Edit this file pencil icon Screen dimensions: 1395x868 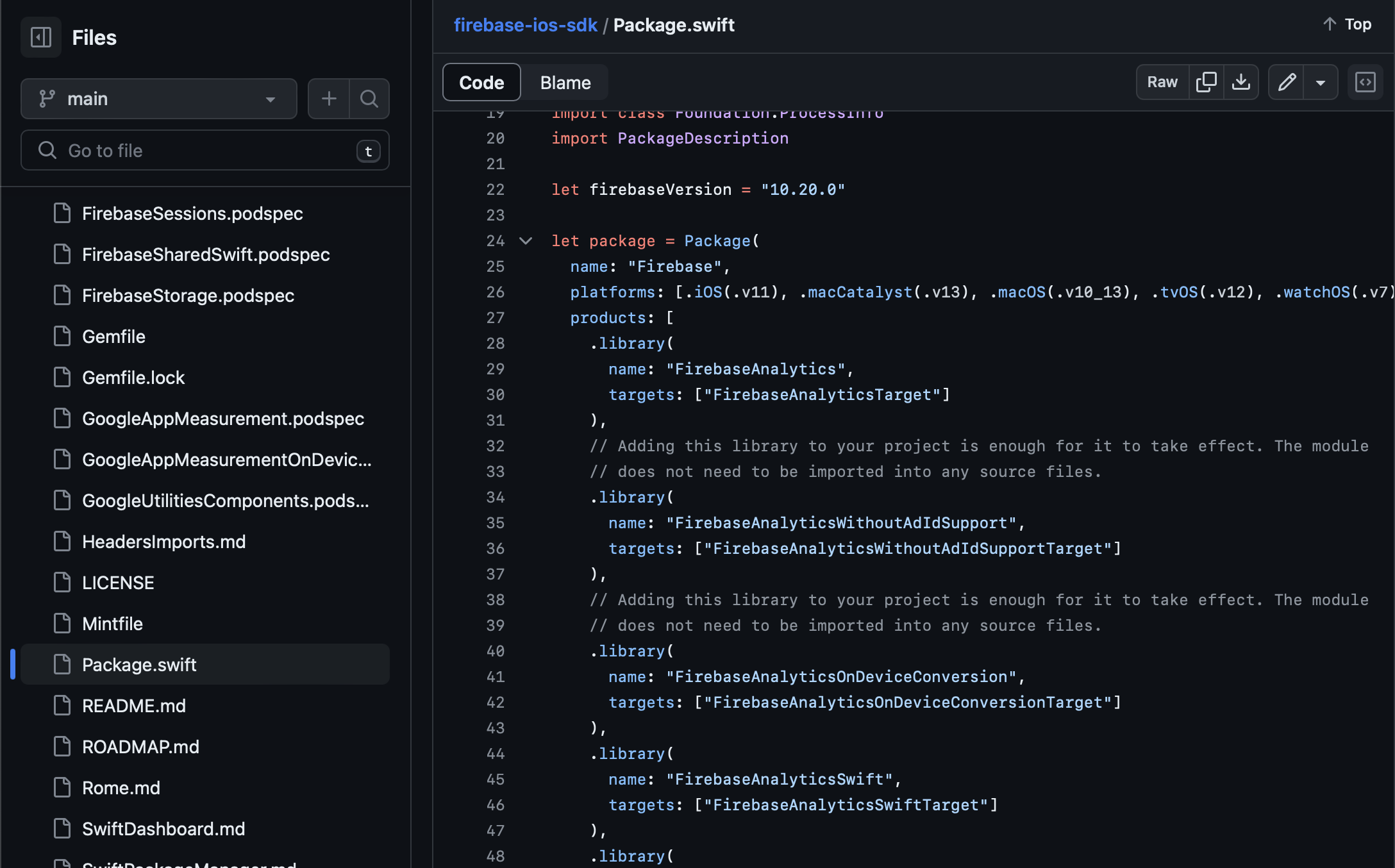pyautogui.click(x=1287, y=82)
